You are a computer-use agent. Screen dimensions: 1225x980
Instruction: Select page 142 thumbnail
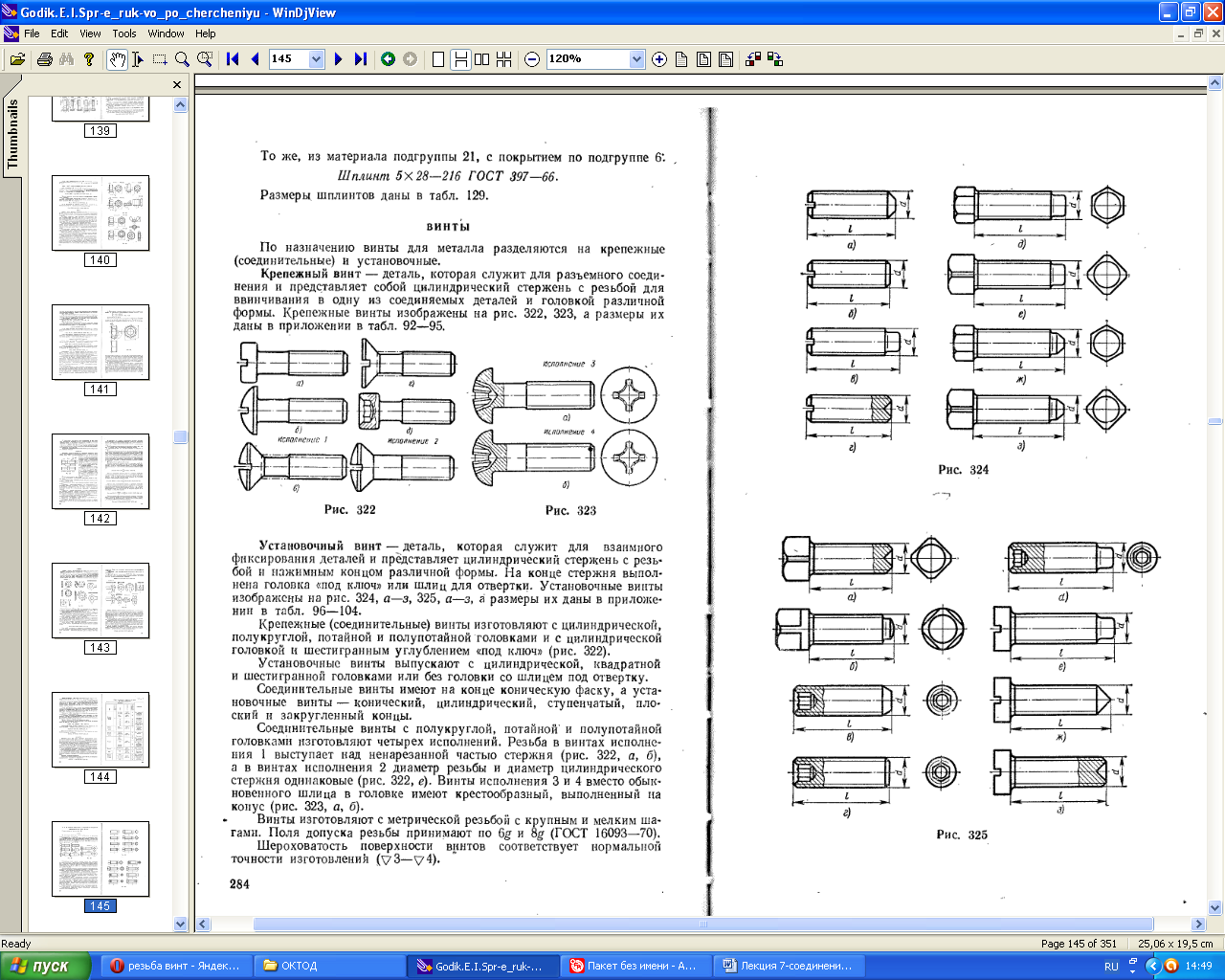[100, 472]
